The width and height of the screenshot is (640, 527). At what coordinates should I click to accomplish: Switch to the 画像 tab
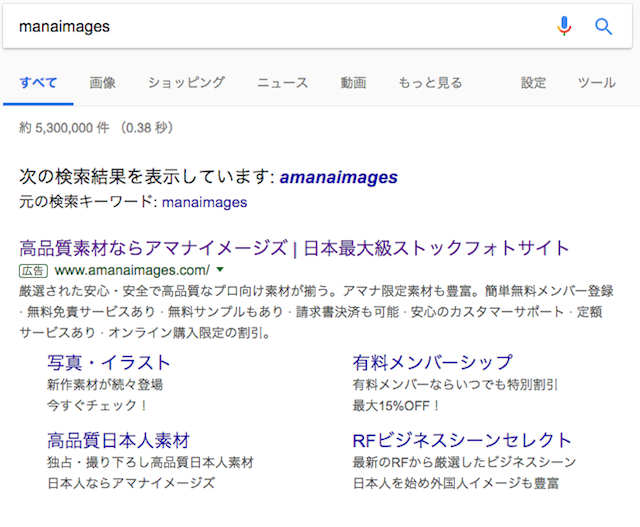tap(102, 83)
